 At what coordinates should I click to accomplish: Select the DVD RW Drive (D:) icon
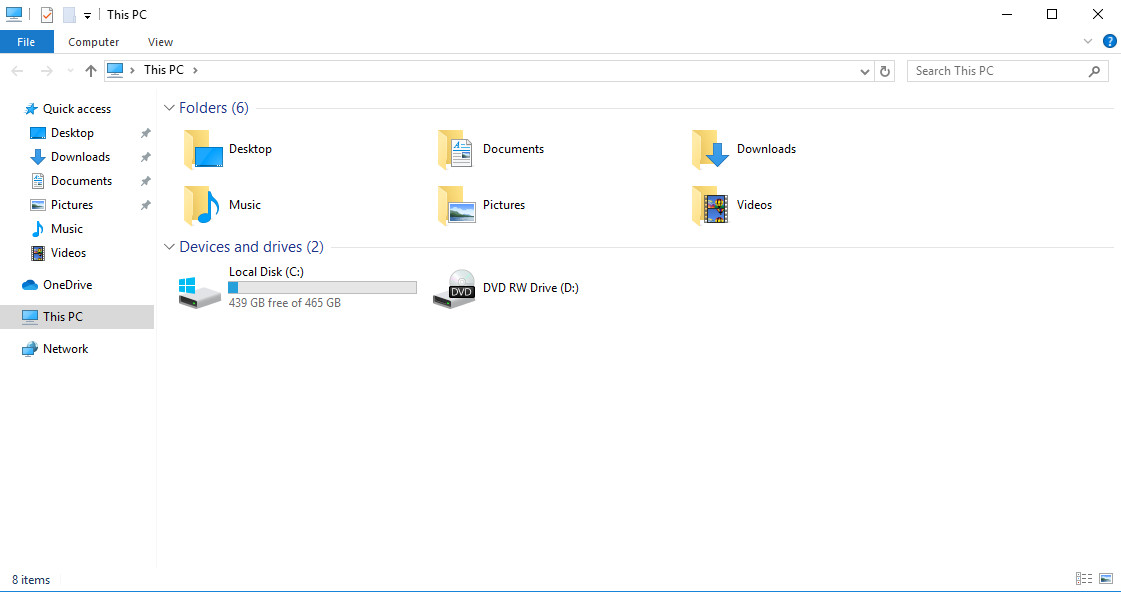tap(454, 289)
